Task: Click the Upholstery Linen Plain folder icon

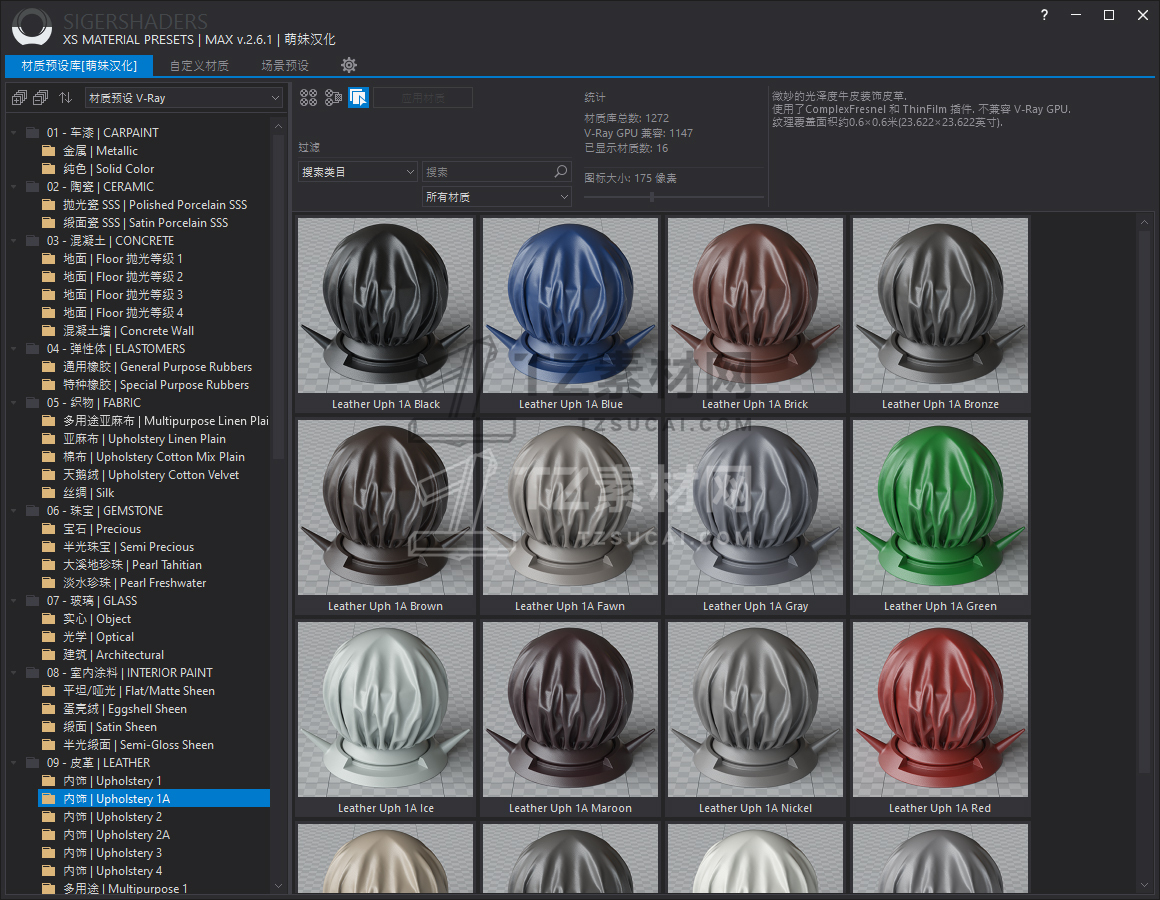Action: coord(49,439)
